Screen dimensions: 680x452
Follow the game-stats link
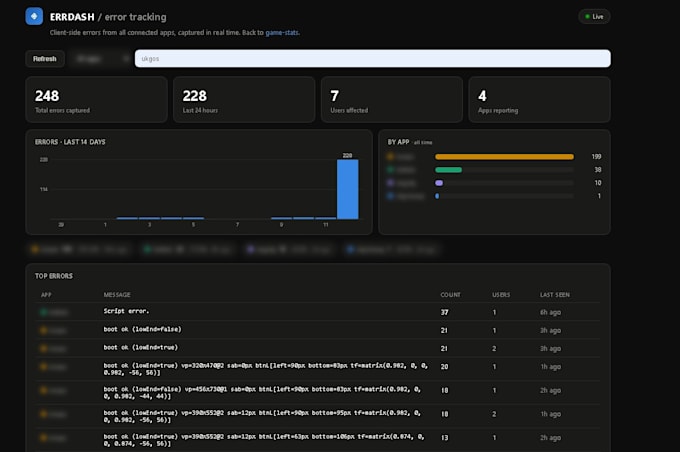[282, 33]
